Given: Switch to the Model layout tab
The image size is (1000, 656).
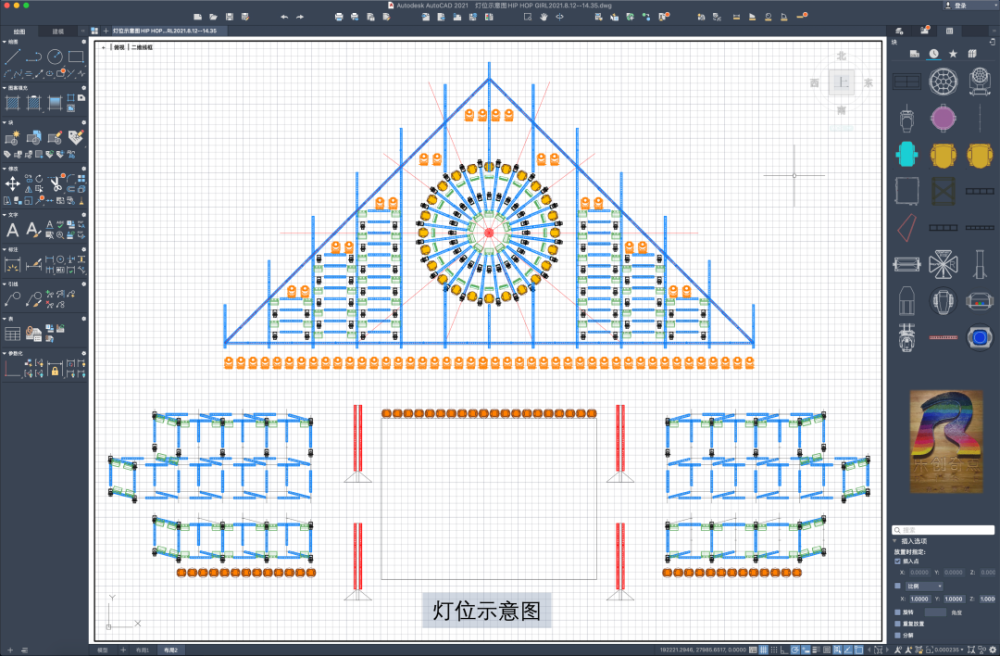Looking at the screenshot, I should 103,650.
